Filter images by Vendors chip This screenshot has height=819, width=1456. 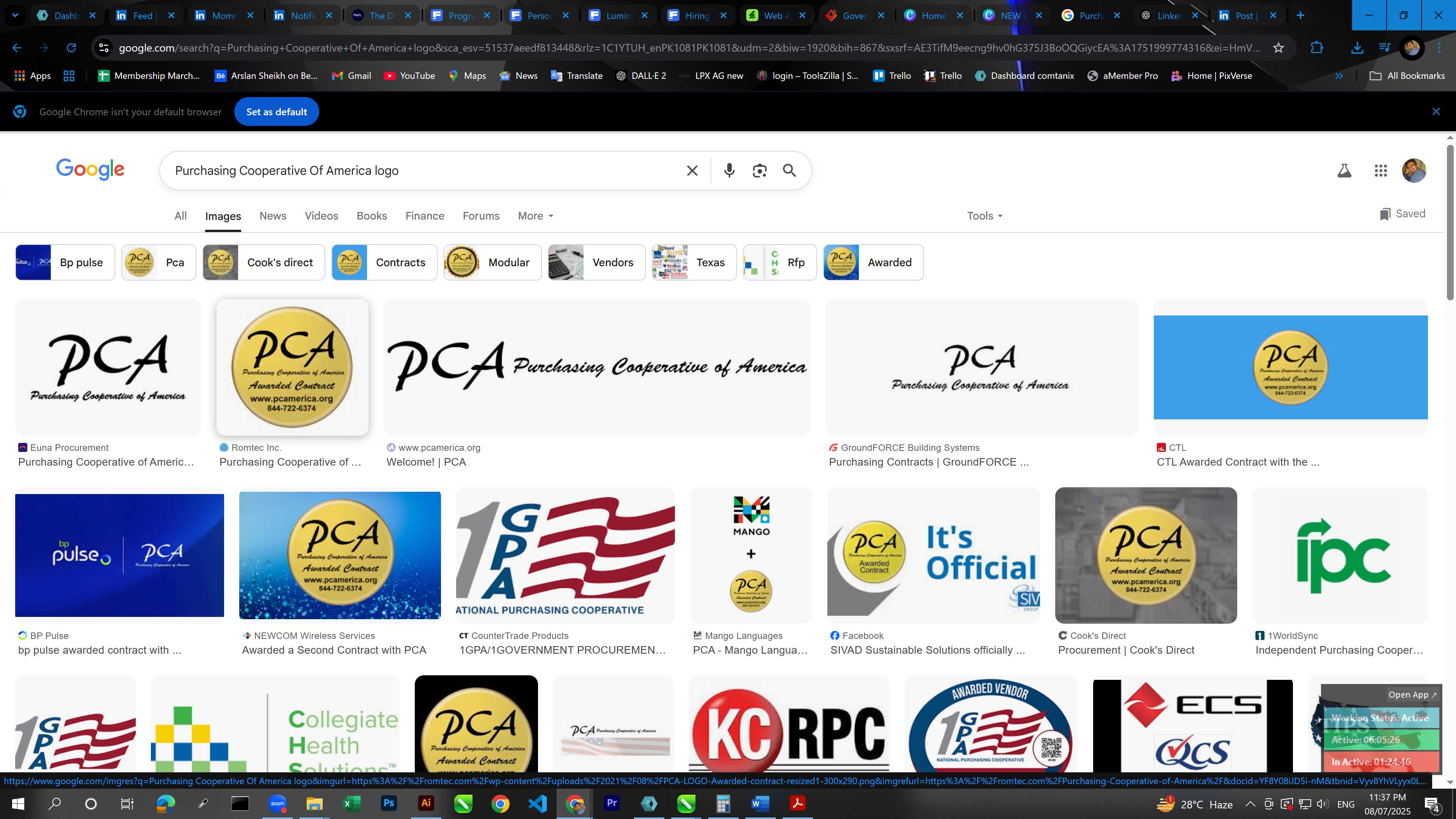tap(596, 262)
